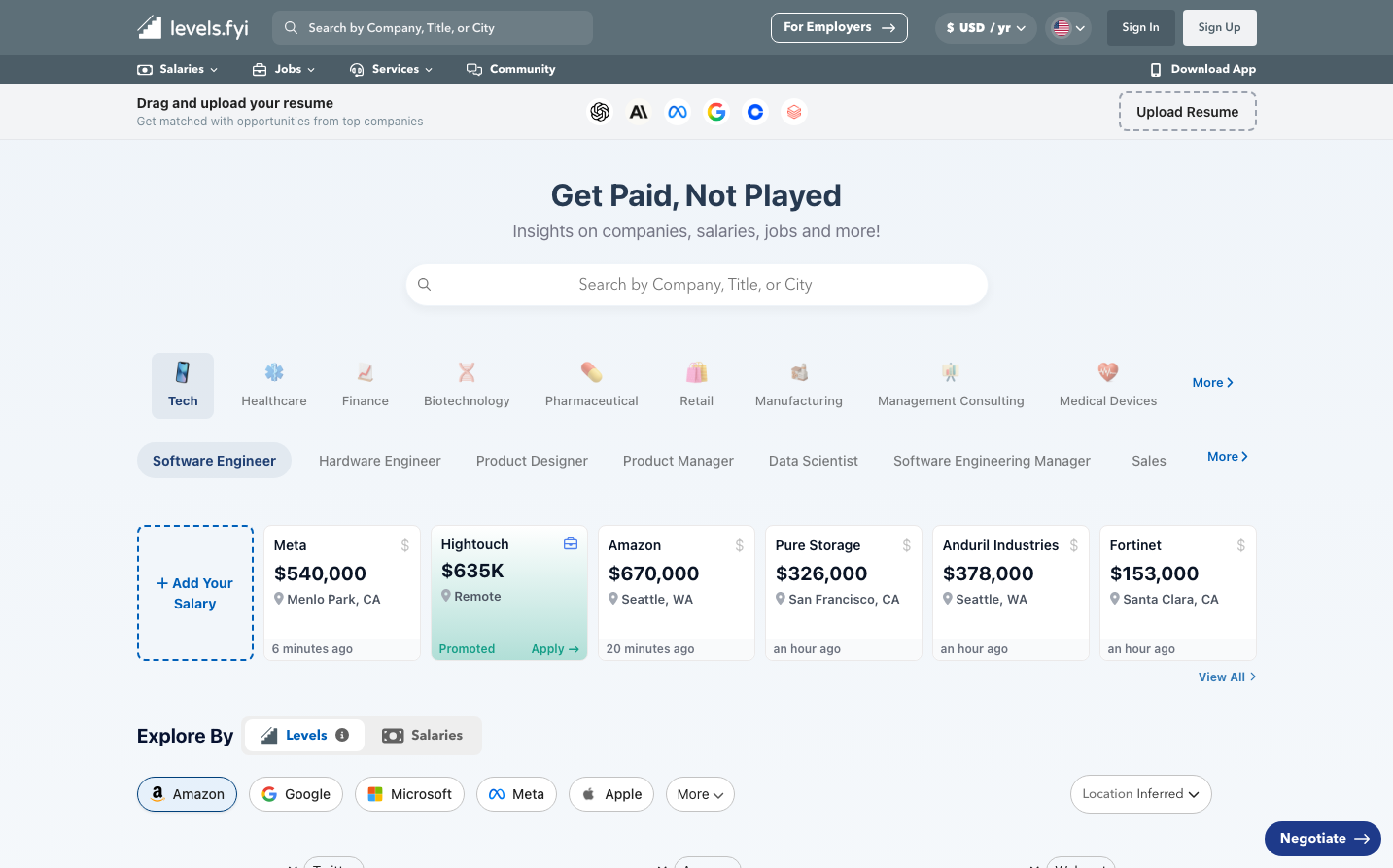The image size is (1393, 868).
Task: Select the Google company filter chip
Action: 296,794
